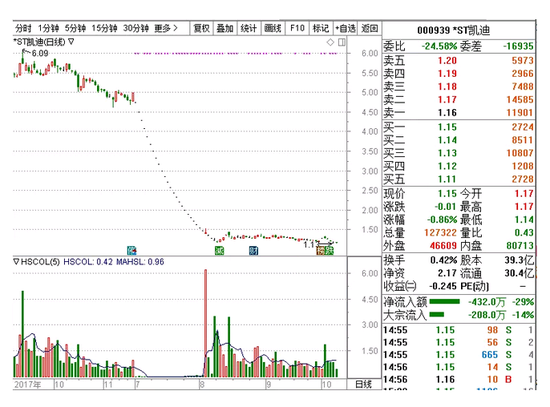Select the 30分钟 period tab
550x407 pixels.
coord(136,28)
